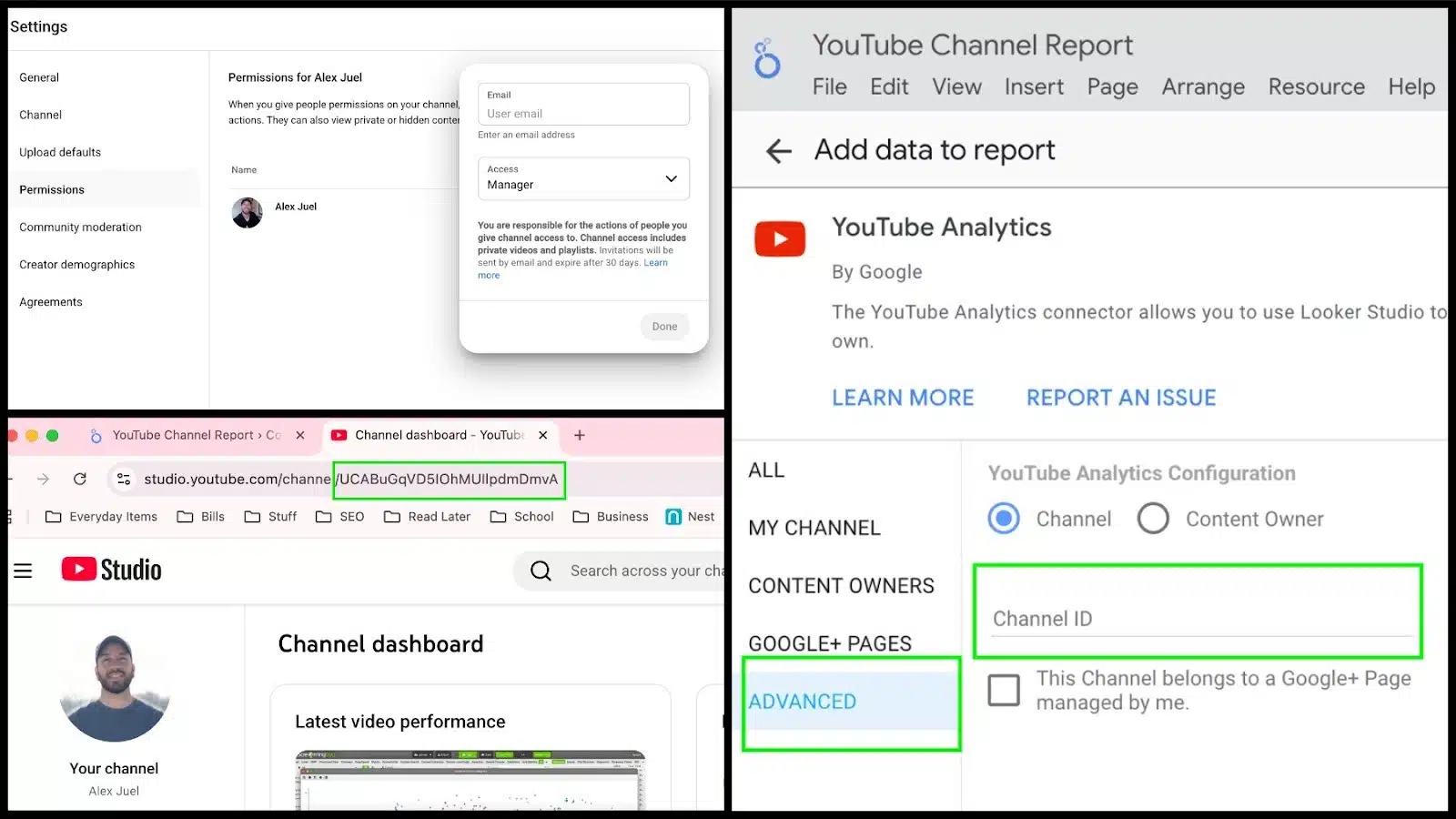Select the GOOGLE+ PAGES tab
Viewport: 1456px width, 819px height.
830,643
